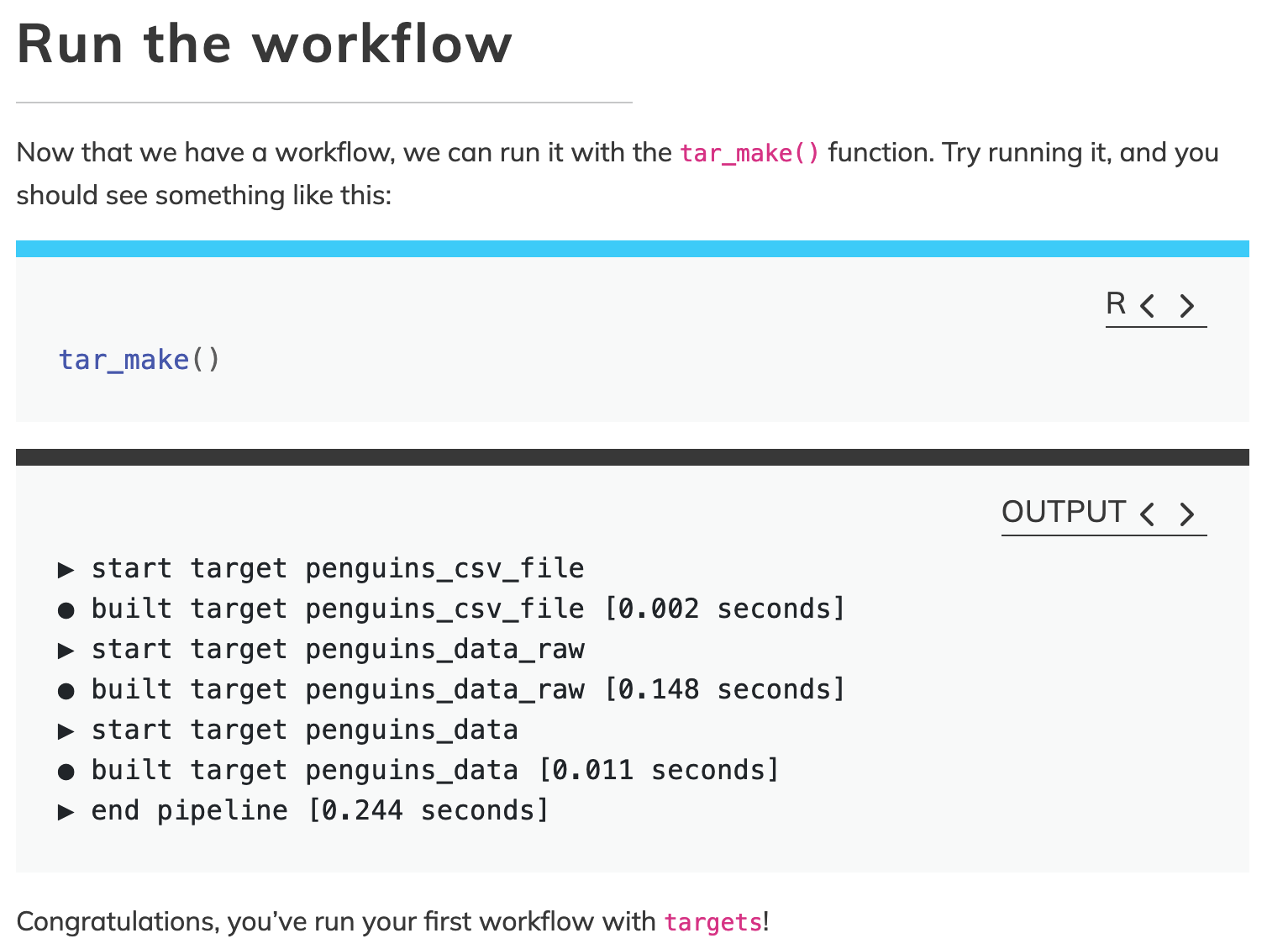Click the triangle marker before end pipeline

66,812
